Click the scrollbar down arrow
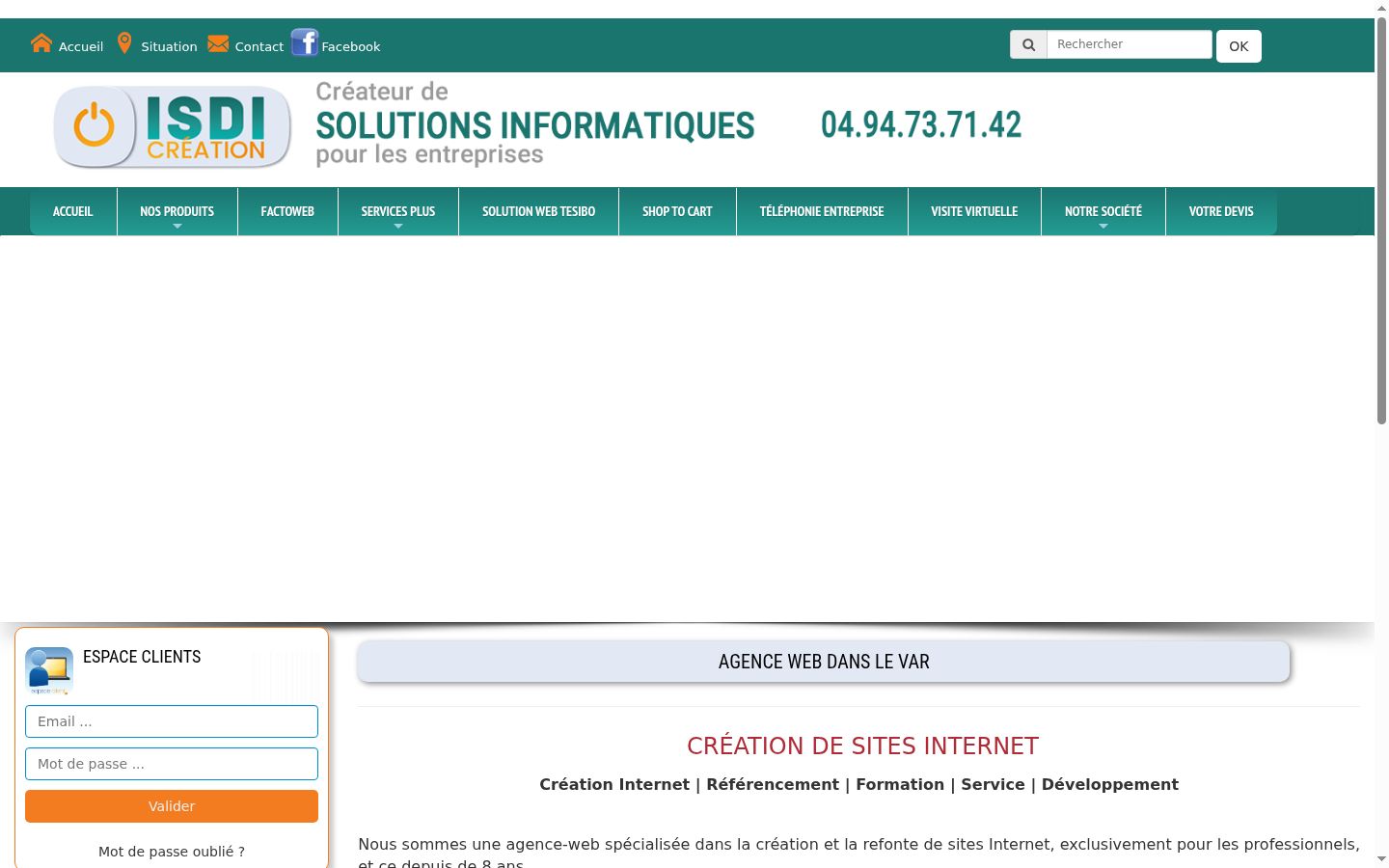 [1381, 859]
